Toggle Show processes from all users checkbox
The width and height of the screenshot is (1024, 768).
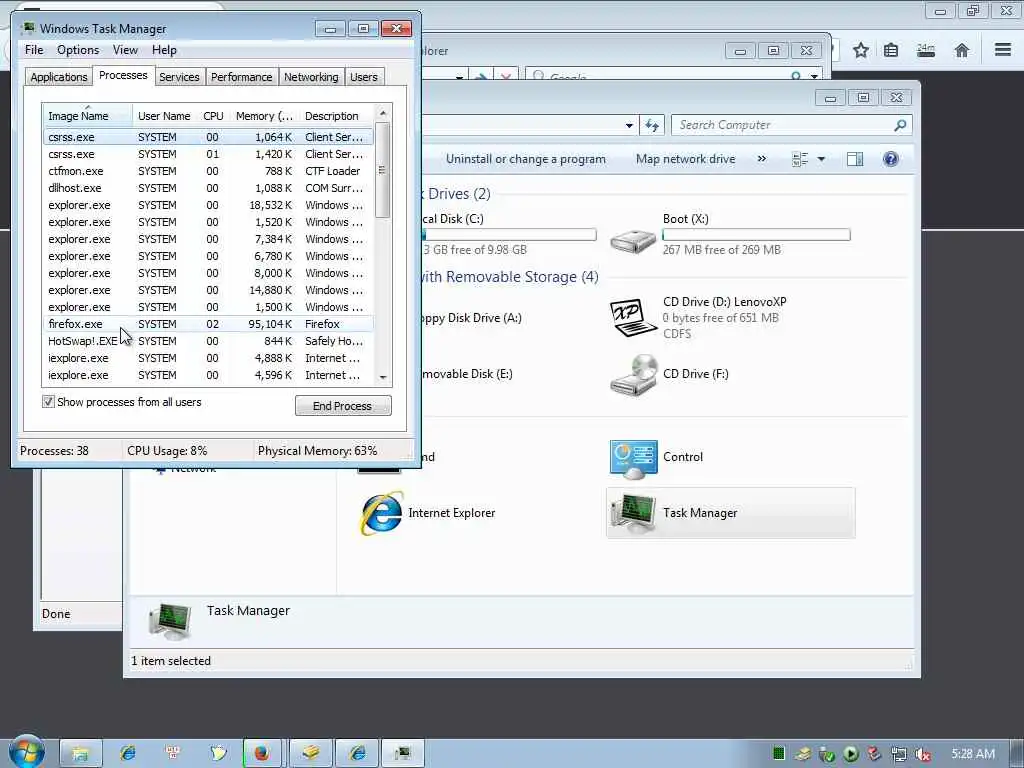48,402
